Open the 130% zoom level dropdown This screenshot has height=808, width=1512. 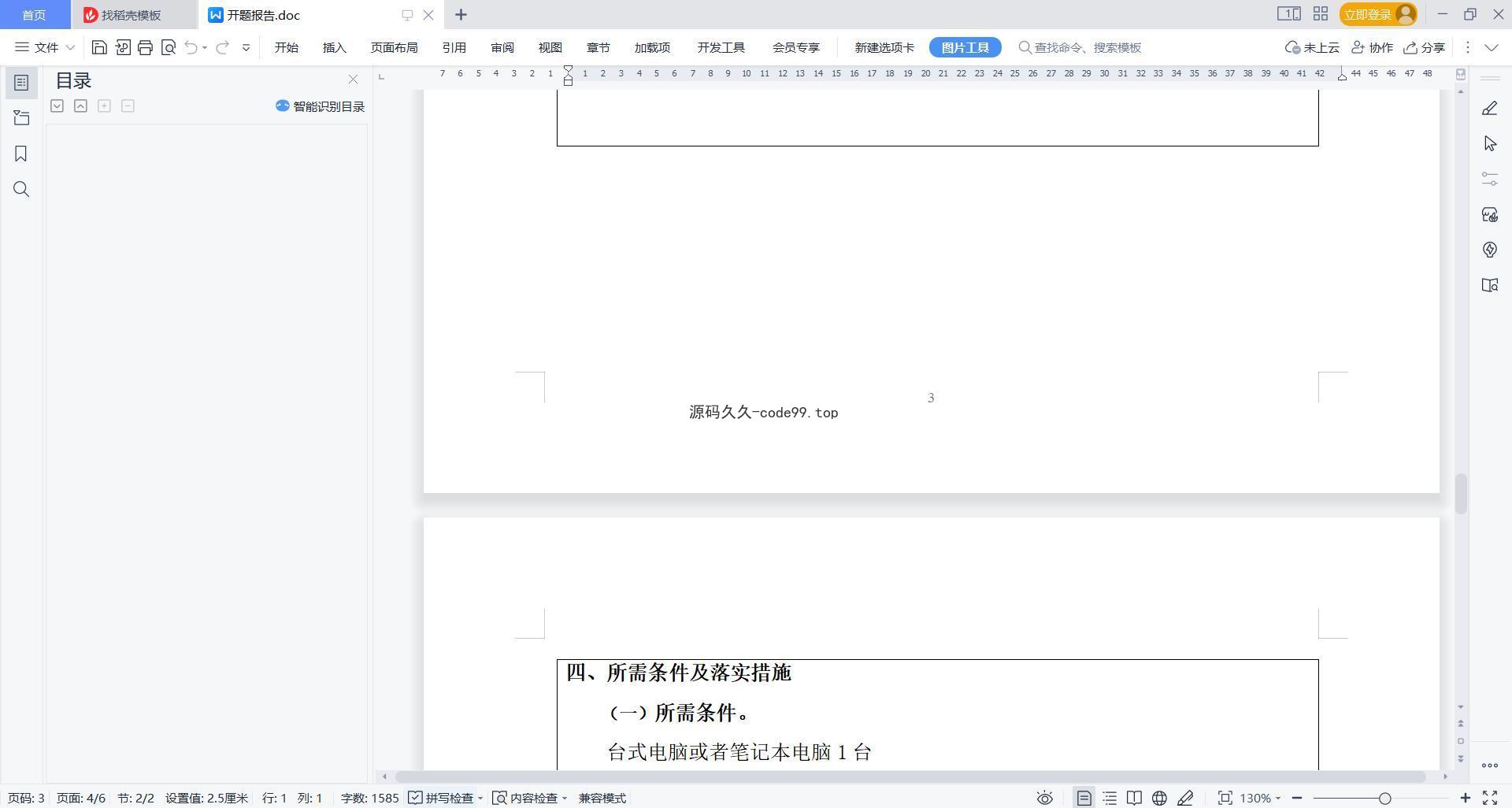1260,798
